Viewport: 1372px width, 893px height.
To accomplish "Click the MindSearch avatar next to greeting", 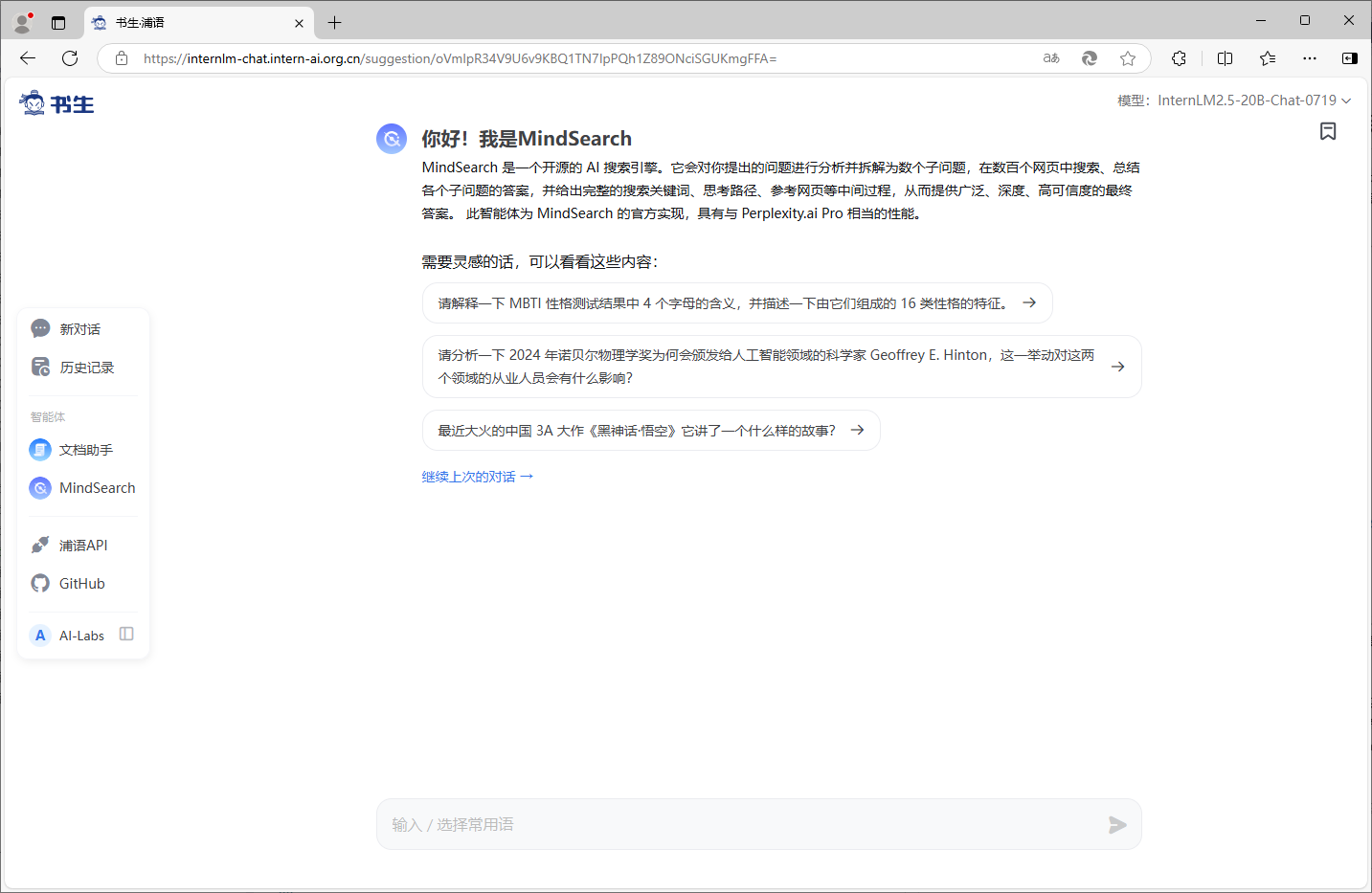I will pyautogui.click(x=392, y=139).
